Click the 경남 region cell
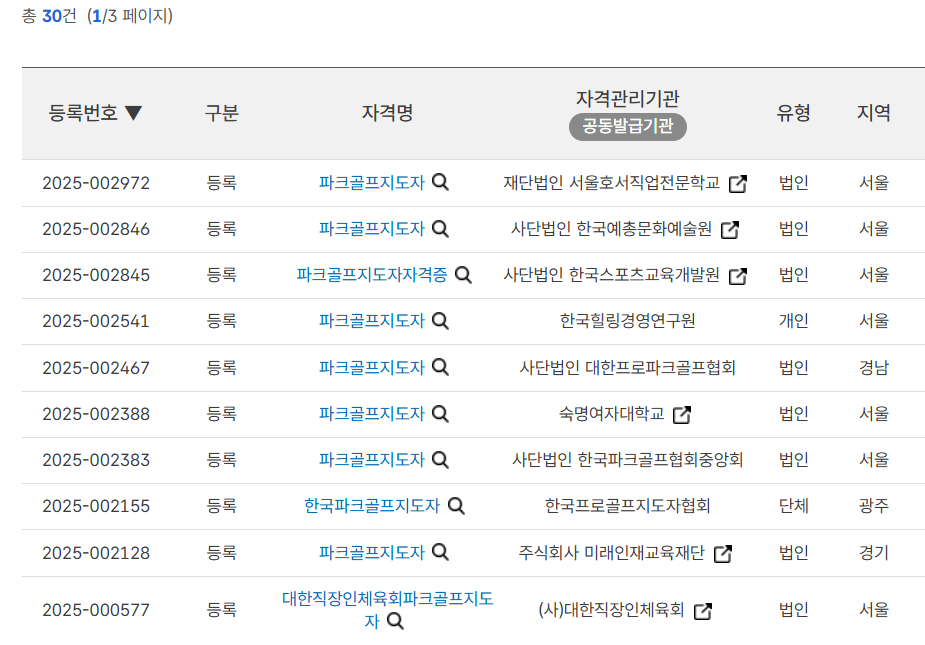The height and width of the screenshot is (645, 925). tap(874, 367)
